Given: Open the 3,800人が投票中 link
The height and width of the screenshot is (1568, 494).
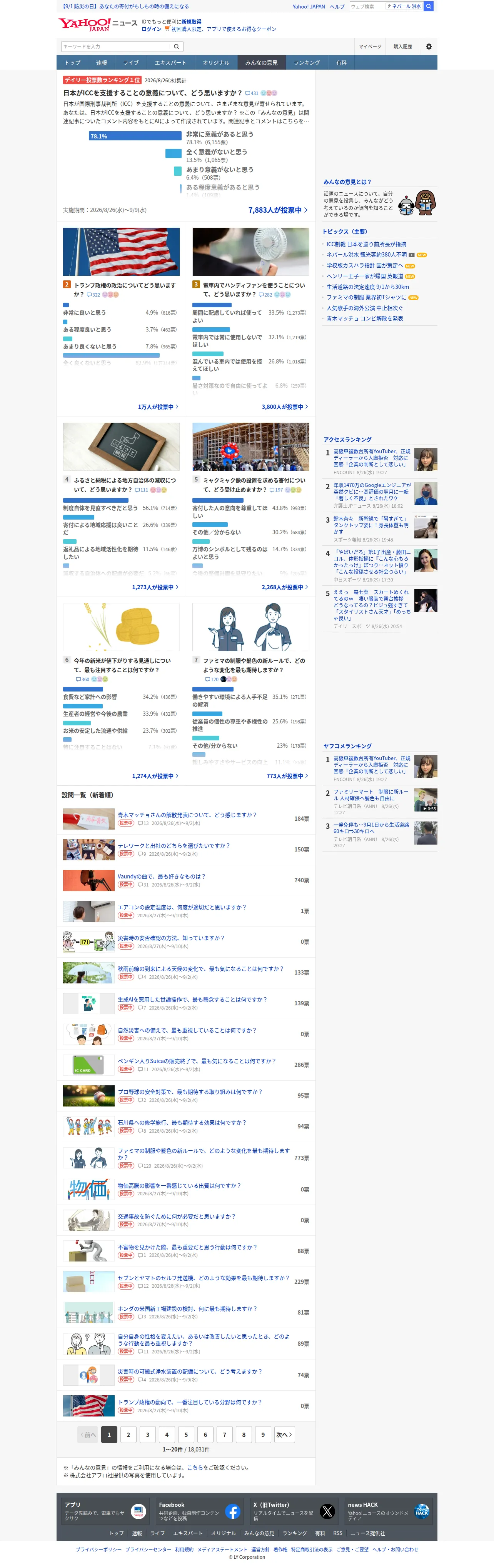Looking at the screenshot, I should pyautogui.click(x=284, y=407).
